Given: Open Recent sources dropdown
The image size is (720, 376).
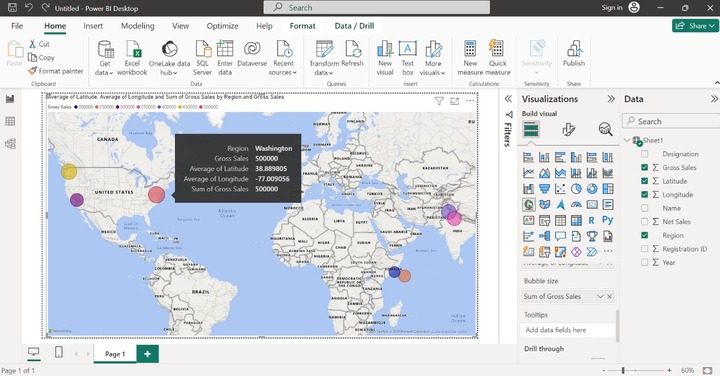Looking at the screenshot, I should [x=283, y=58].
